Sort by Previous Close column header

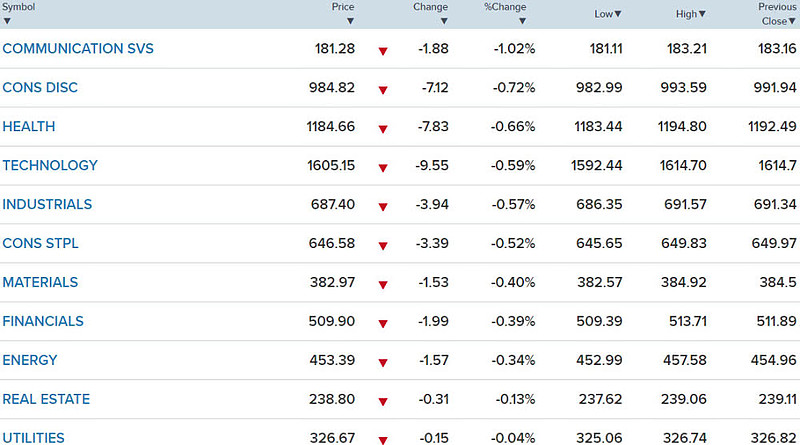click(x=777, y=13)
